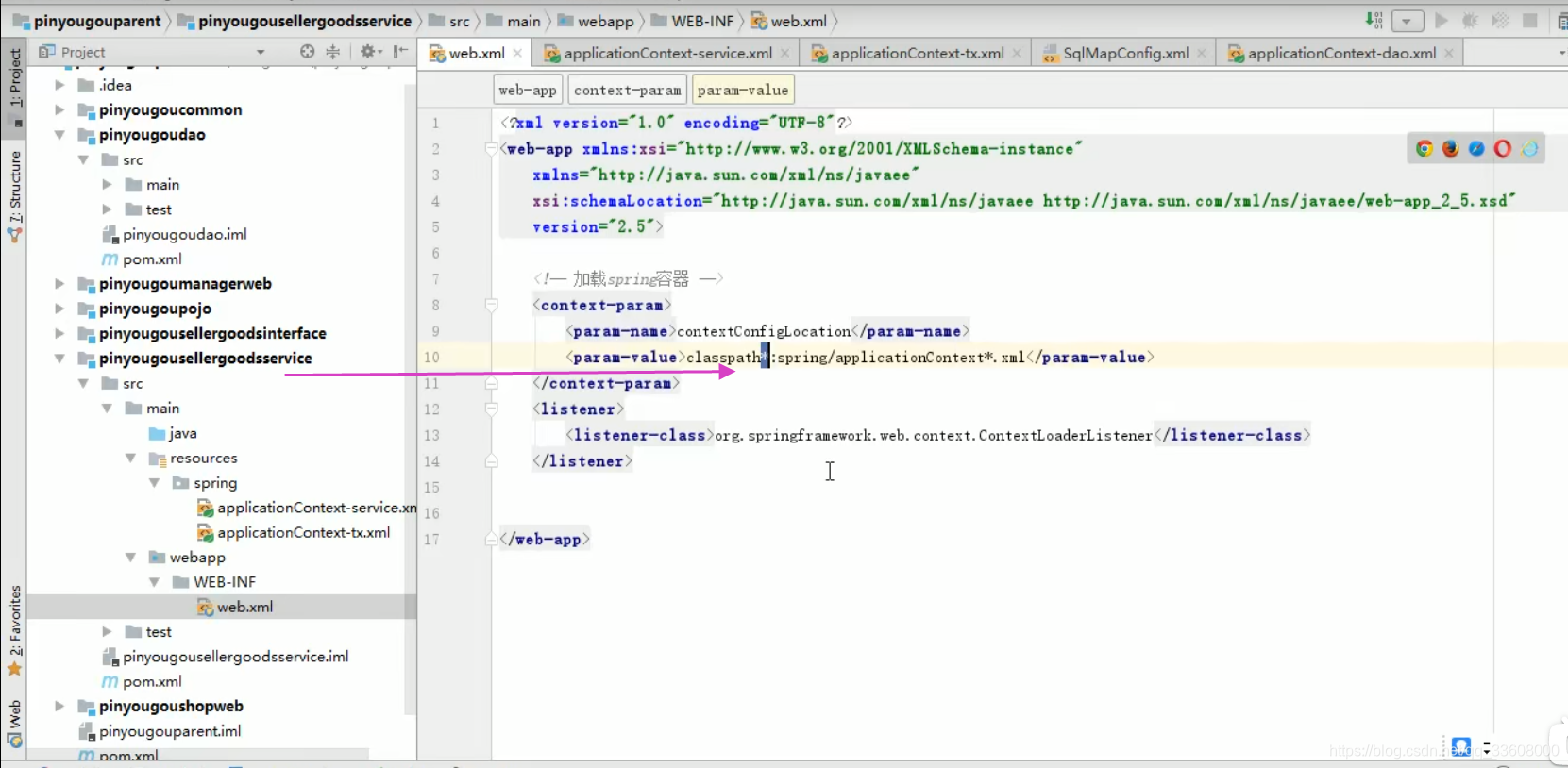Close the applicationContext-tx.xml tab
This screenshot has width=1568, height=768.
(x=1017, y=53)
